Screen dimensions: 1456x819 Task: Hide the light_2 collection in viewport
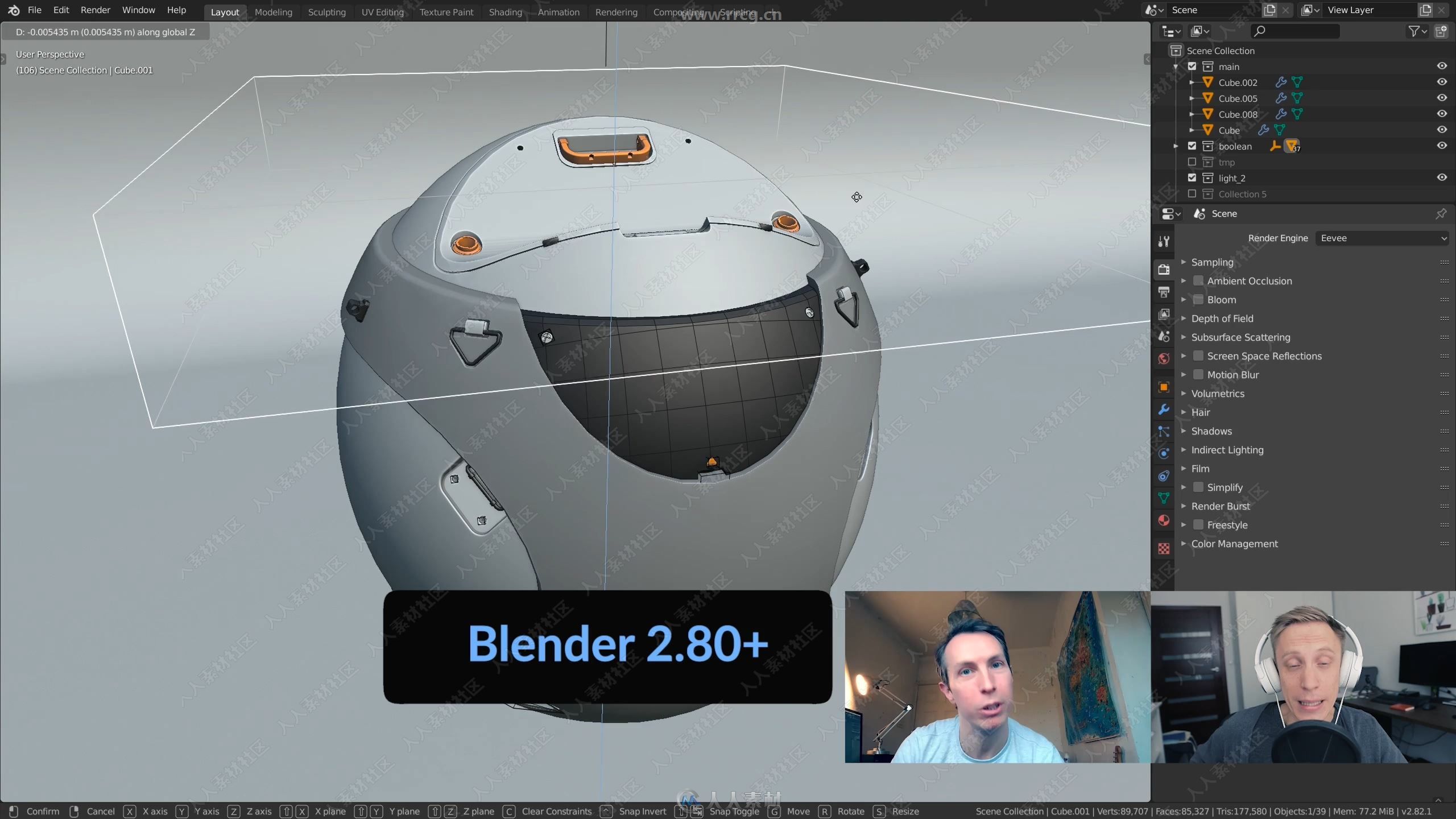click(x=1442, y=178)
